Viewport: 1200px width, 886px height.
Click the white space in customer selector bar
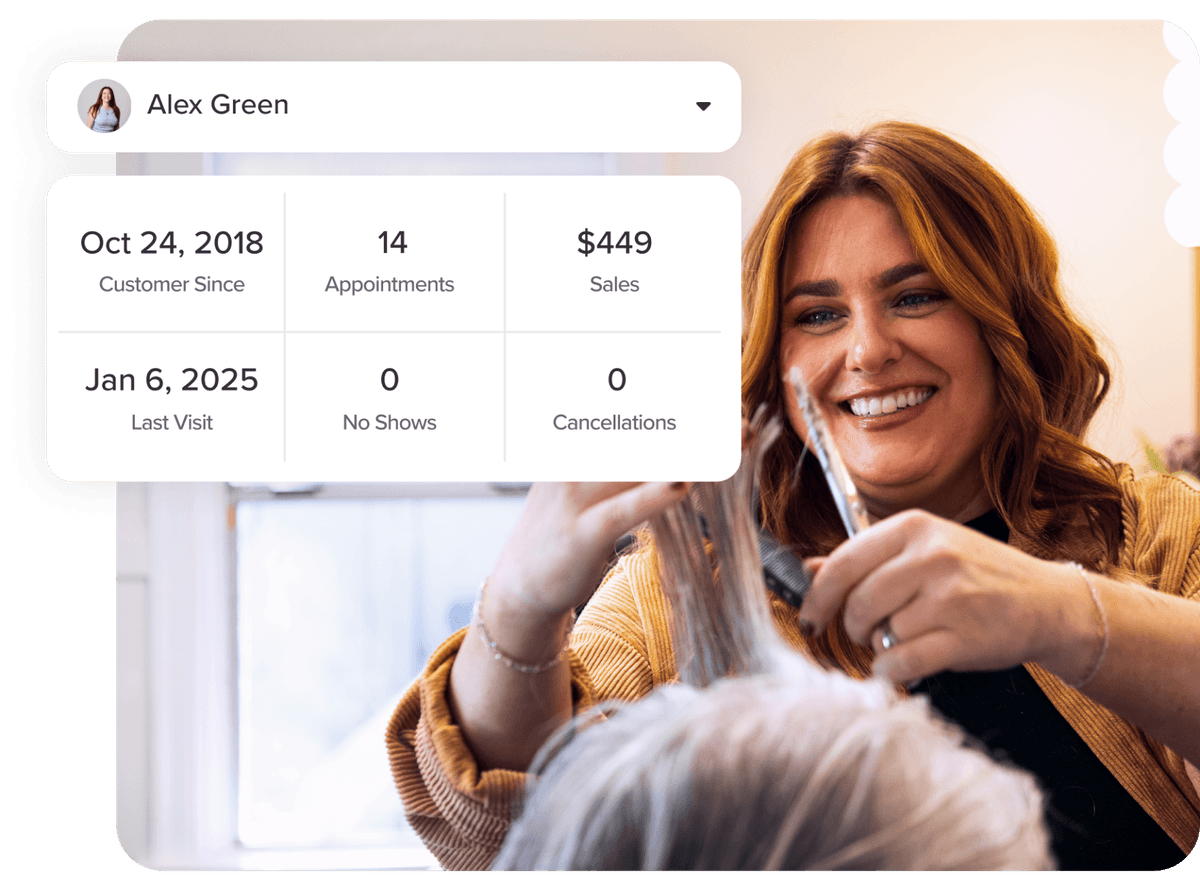(490, 106)
